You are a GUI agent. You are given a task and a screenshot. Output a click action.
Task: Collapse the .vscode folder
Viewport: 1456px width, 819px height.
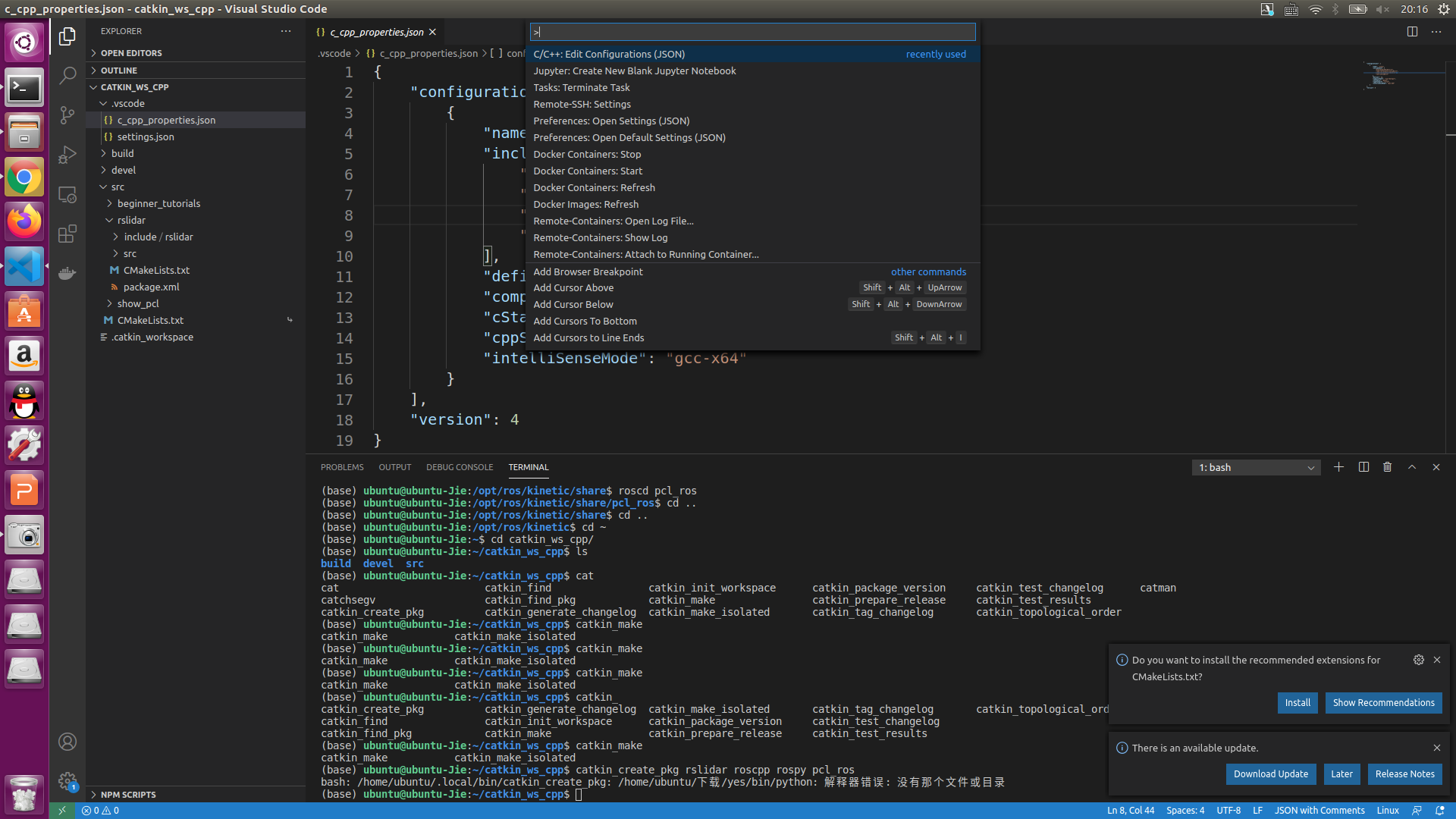coord(127,103)
